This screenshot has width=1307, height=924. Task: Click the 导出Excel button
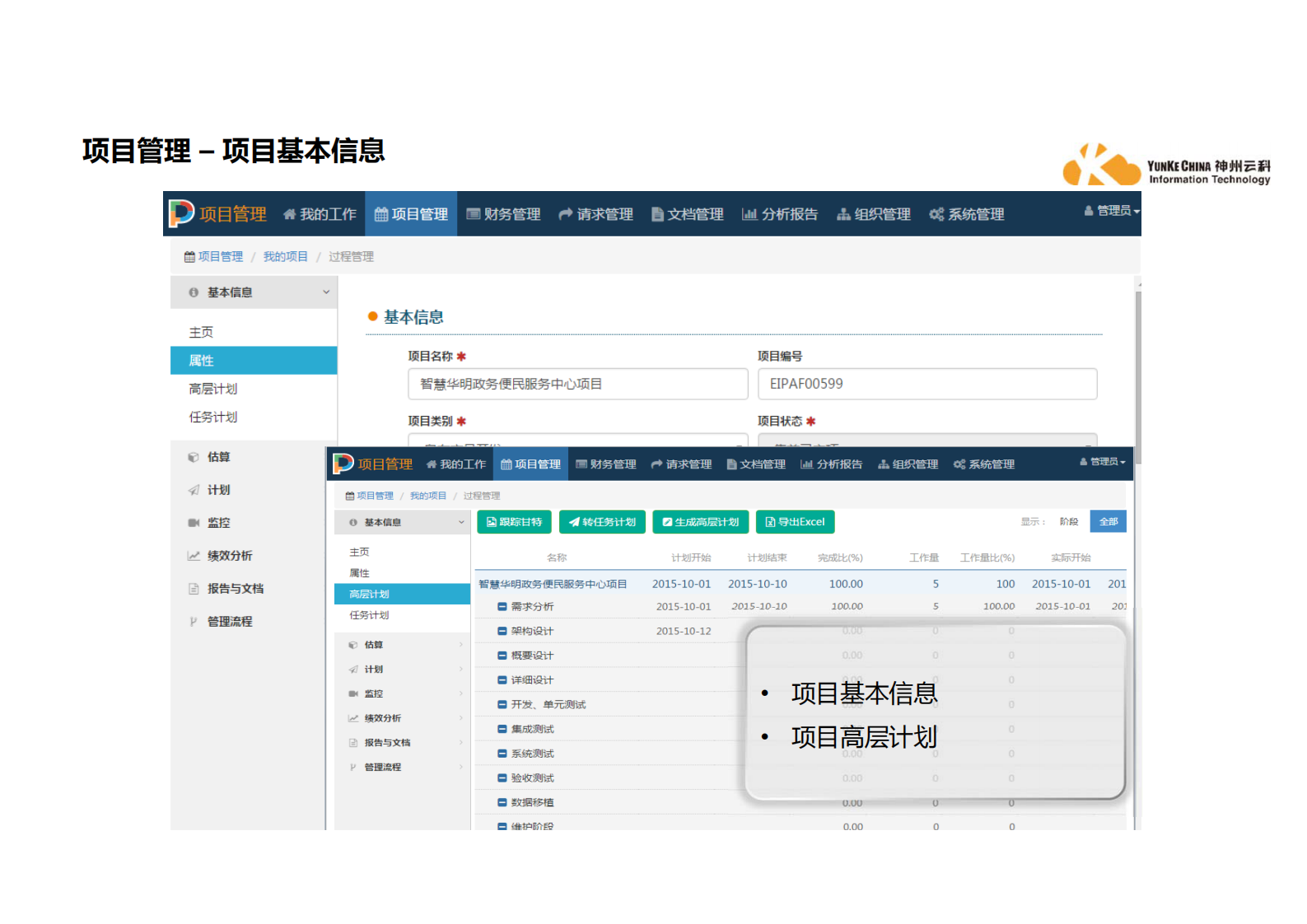[796, 522]
